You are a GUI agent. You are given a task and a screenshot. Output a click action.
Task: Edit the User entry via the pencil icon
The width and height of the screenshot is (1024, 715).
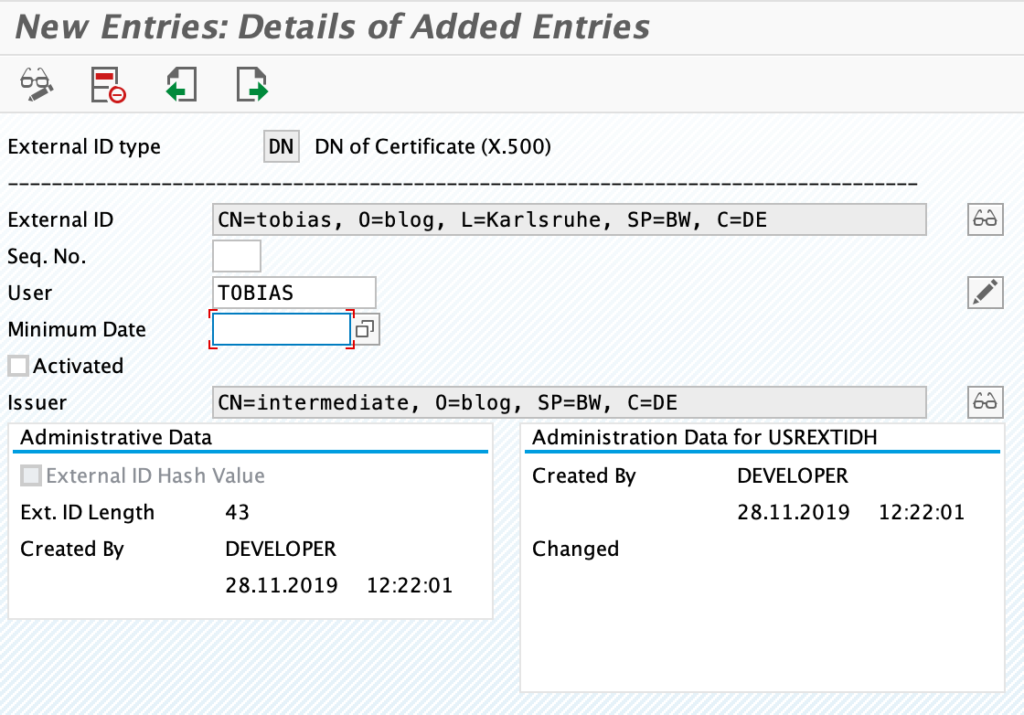point(984,292)
